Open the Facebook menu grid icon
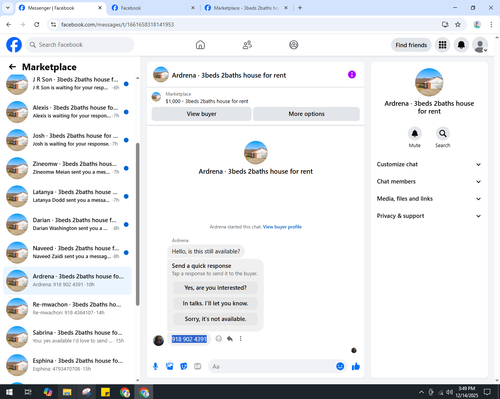500x399 pixels. click(442, 45)
